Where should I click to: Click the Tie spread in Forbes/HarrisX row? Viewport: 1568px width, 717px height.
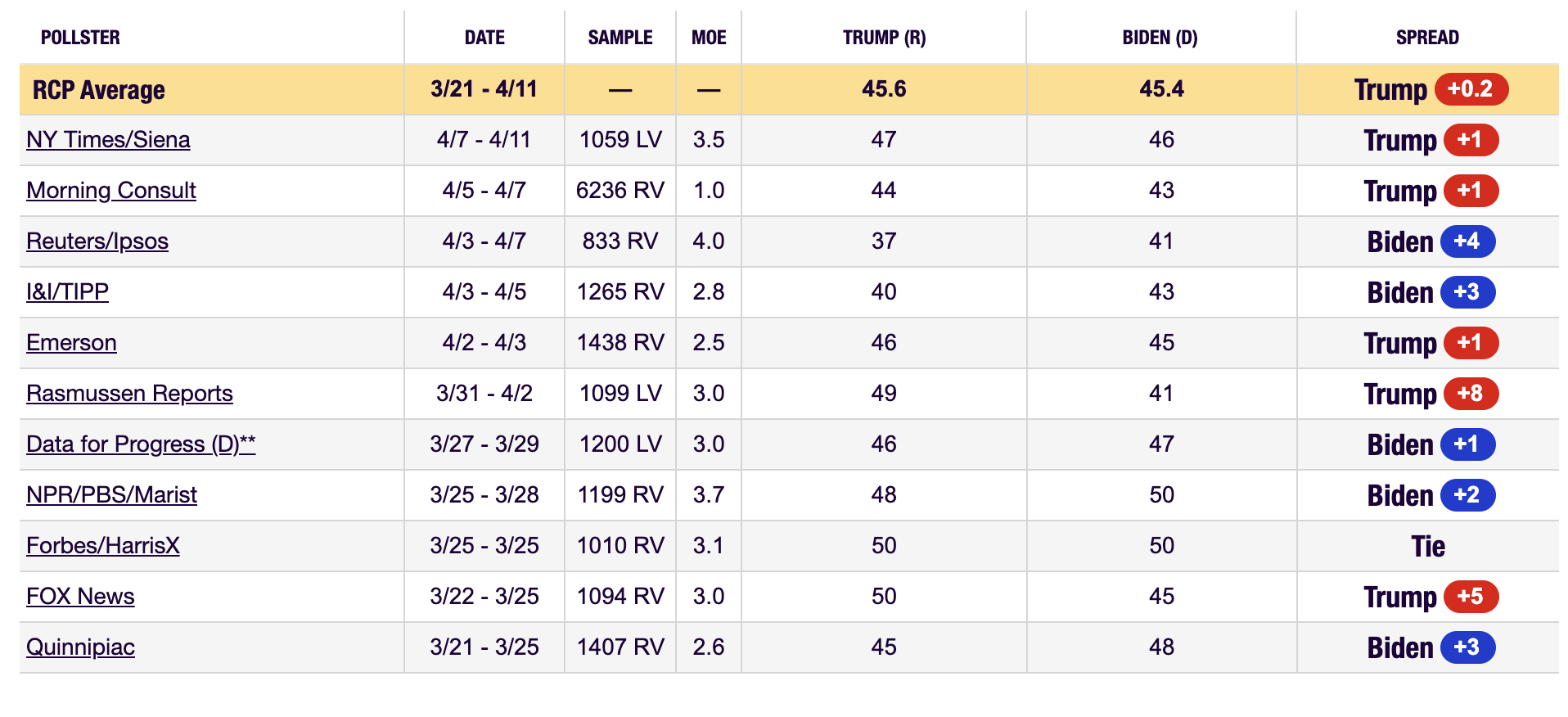click(x=1428, y=546)
